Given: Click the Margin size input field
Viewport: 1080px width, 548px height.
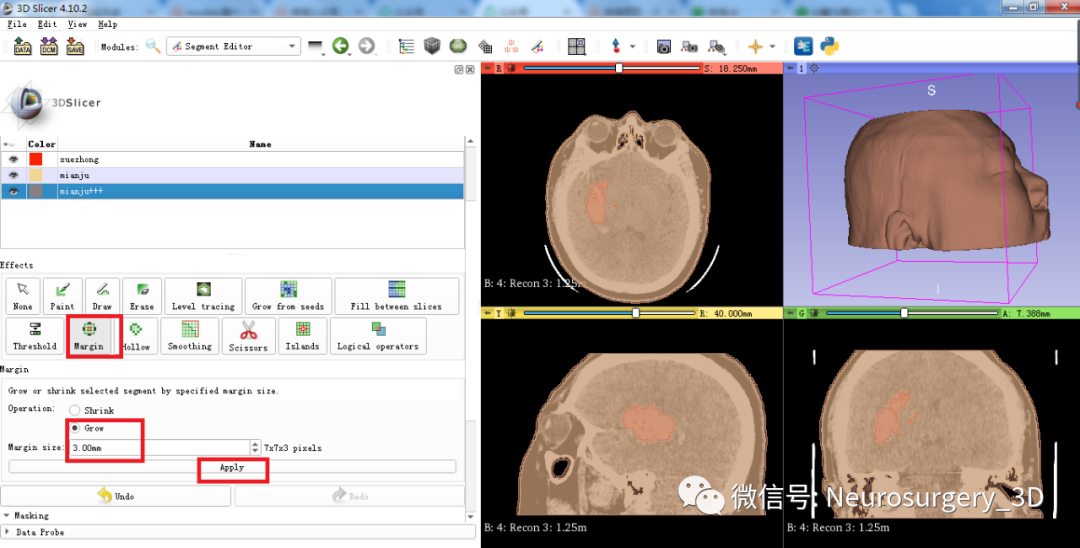Looking at the screenshot, I should 159,447.
